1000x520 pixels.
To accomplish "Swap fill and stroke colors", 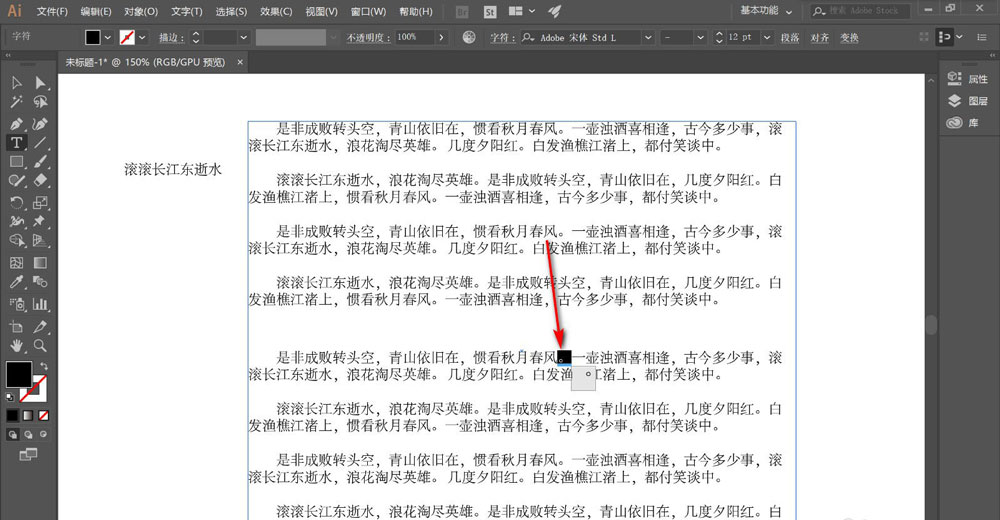I will pyautogui.click(x=42, y=367).
